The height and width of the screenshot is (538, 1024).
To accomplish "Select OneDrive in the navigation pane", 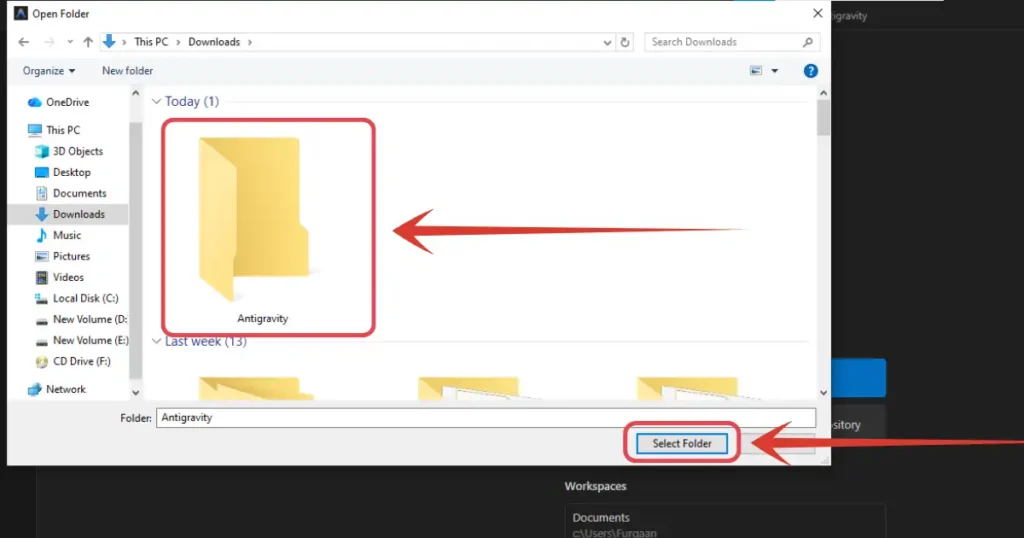I will 67,102.
